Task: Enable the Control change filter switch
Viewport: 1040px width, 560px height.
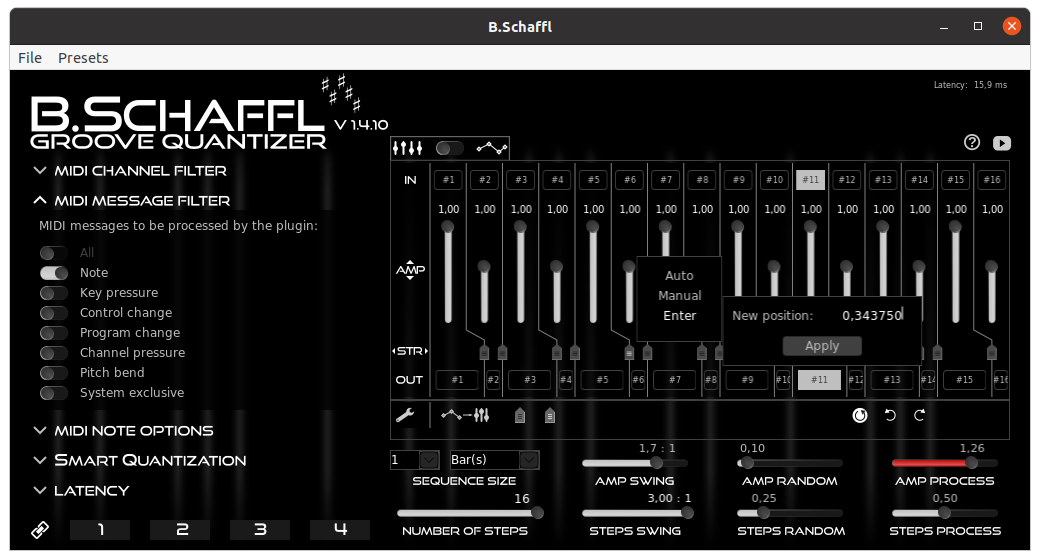Action: click(x=54, y=313)
